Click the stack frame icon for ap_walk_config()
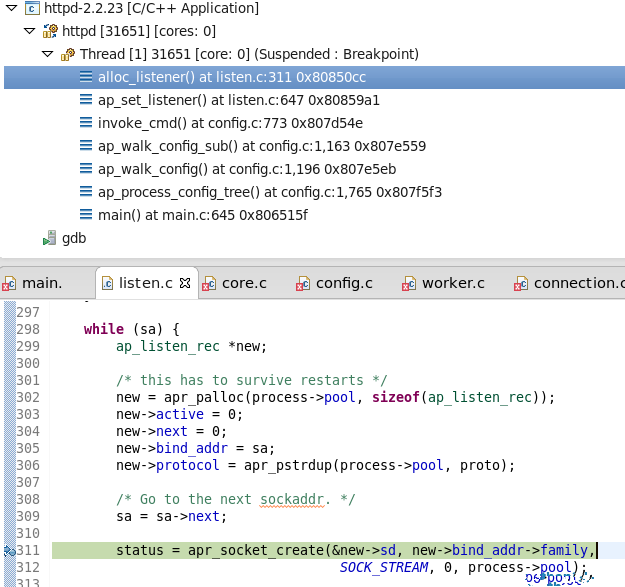Viewport: 625px width, 587px height. tap(86, 169)
